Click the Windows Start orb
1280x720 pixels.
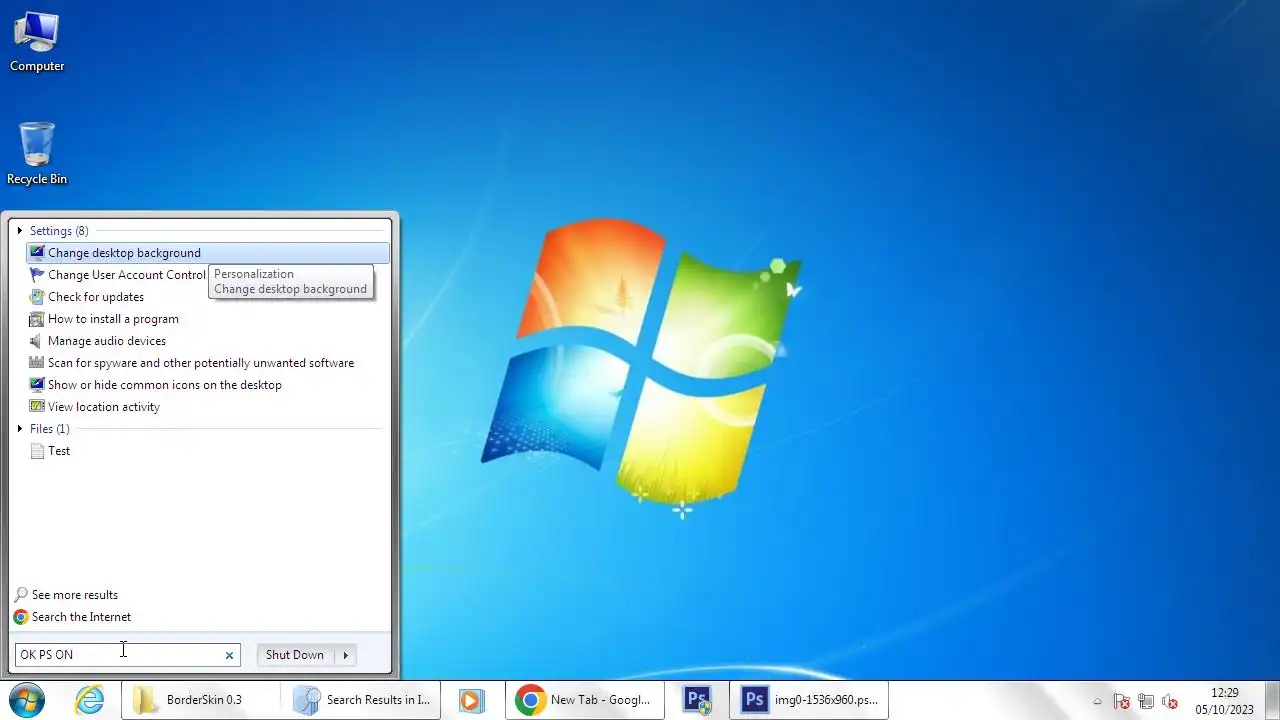[x=26, y=699]
